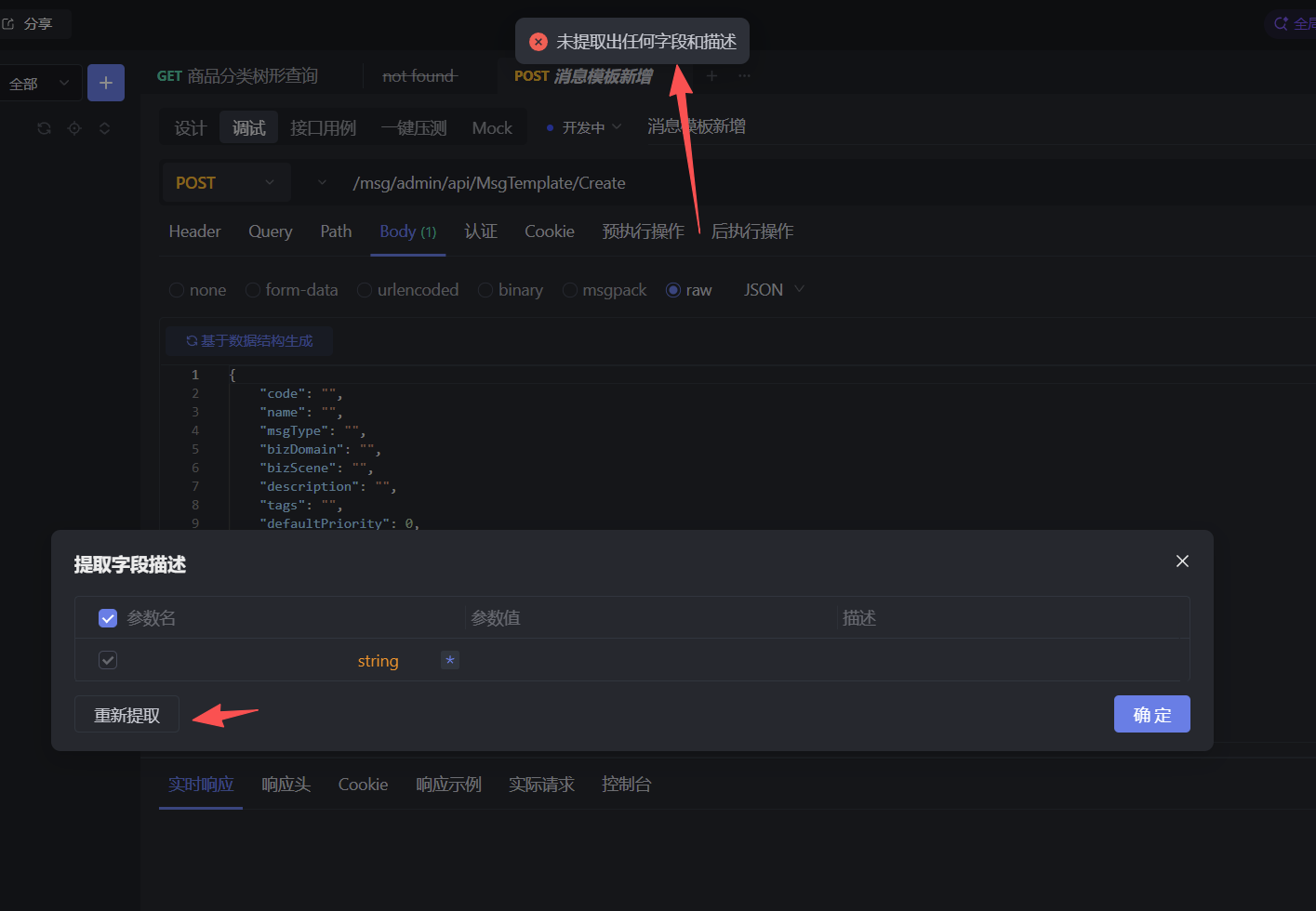This screenshot has height=911, width=1316.
Task: Open the tab bar more options ellipsis
Action: [x=744, y=76]
